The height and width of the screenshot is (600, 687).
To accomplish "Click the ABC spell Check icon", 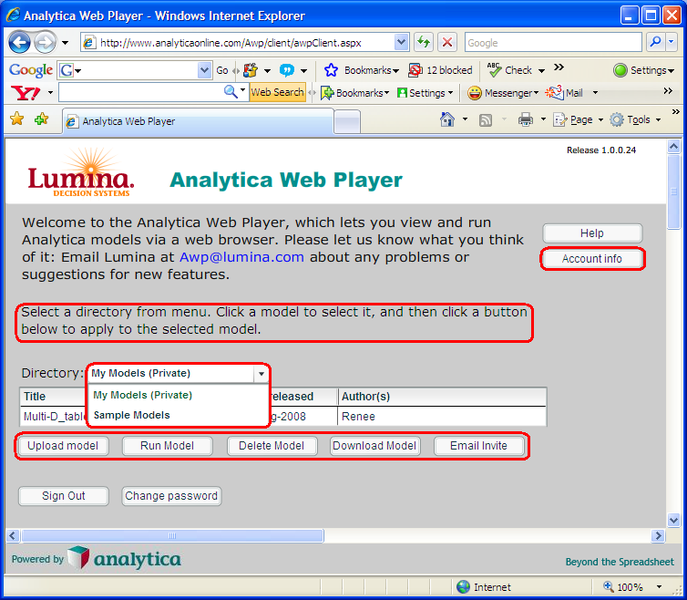I will click(x=494, y=70).
